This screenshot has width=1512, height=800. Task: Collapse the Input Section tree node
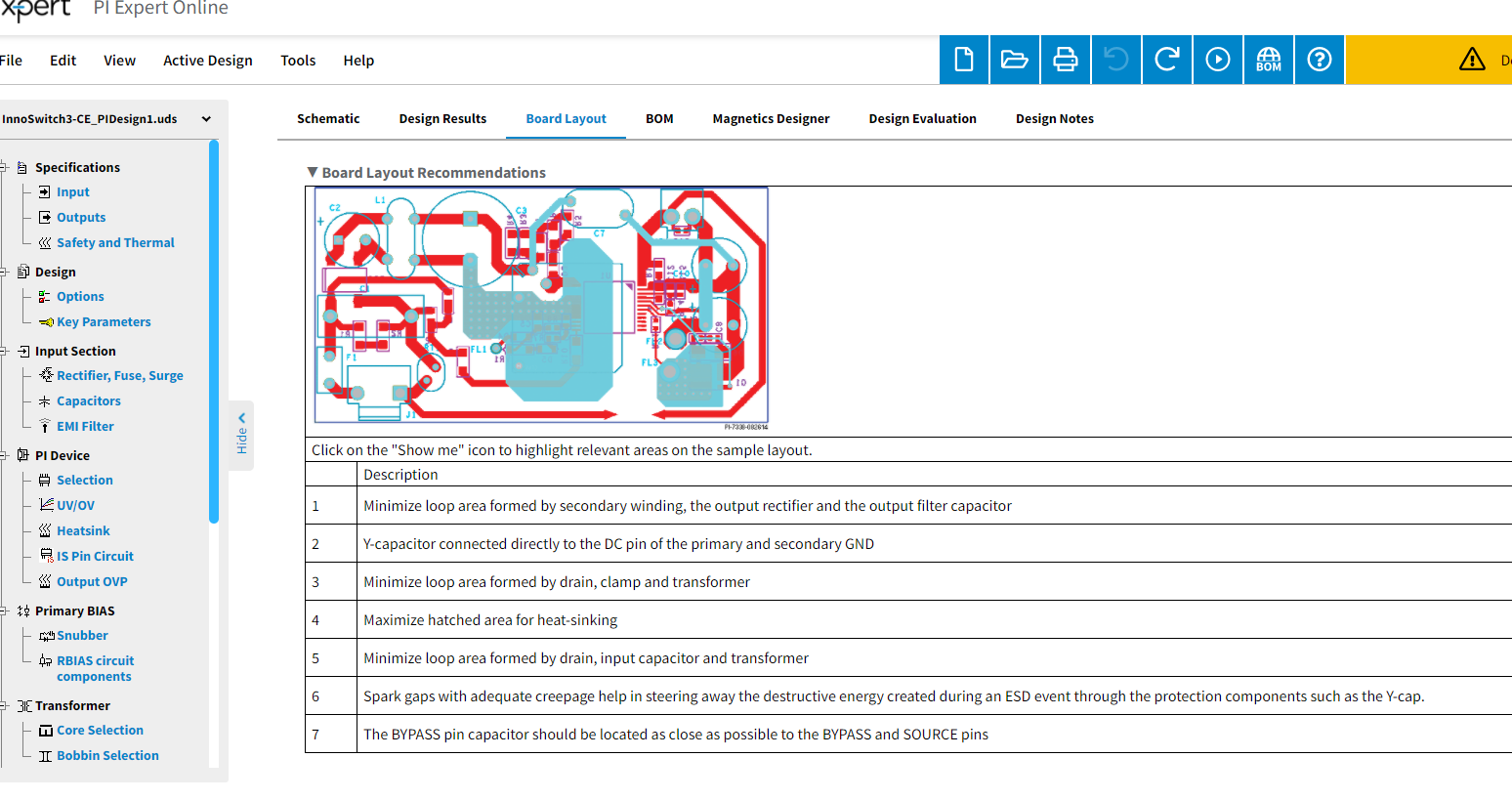point(4,352)
